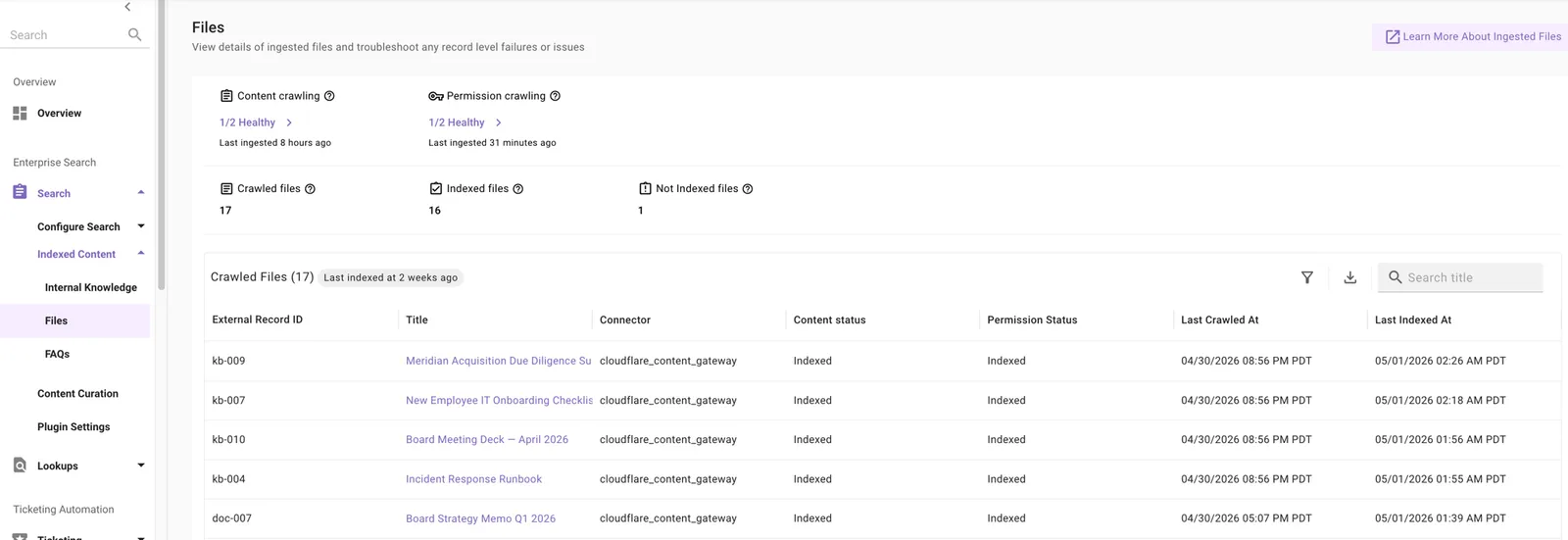Open Content crawling help tooltip icon
The width and height of the screenshot is (1568, 540).
point(329,96)
